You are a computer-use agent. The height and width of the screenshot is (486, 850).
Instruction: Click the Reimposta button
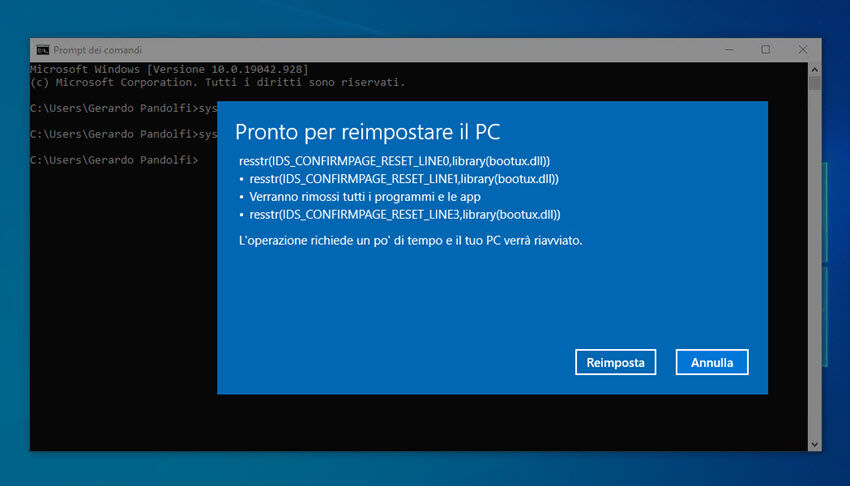pyautogui.click(x=615, y=362)
